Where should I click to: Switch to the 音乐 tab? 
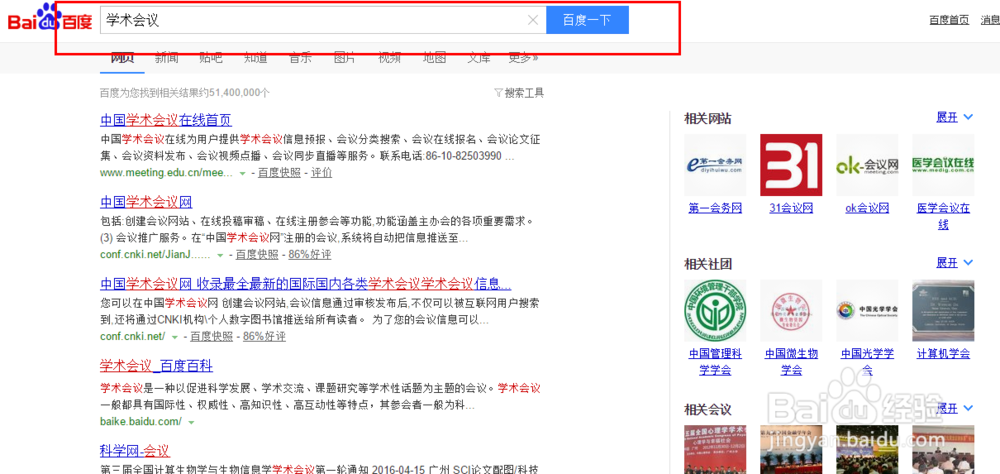300,57
